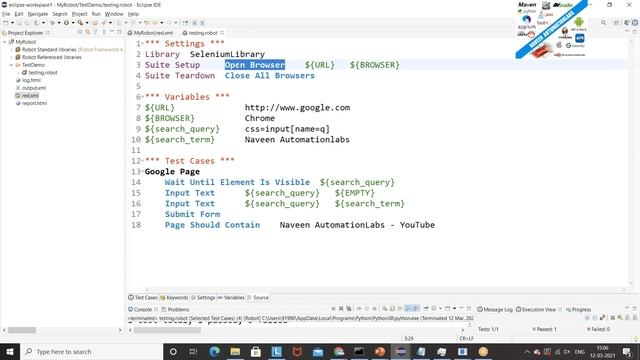This screenshot has width=640, height=360.
Task: Toggle Word Wrap in the Console toolbar
Action: [x=400, y=309]
